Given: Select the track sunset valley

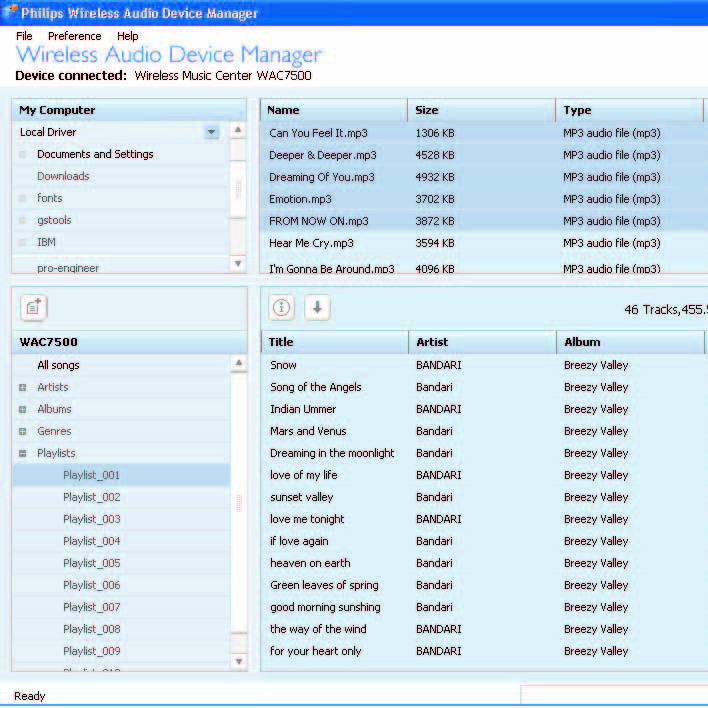Looking at the screenshot, I should click(301, 497).
